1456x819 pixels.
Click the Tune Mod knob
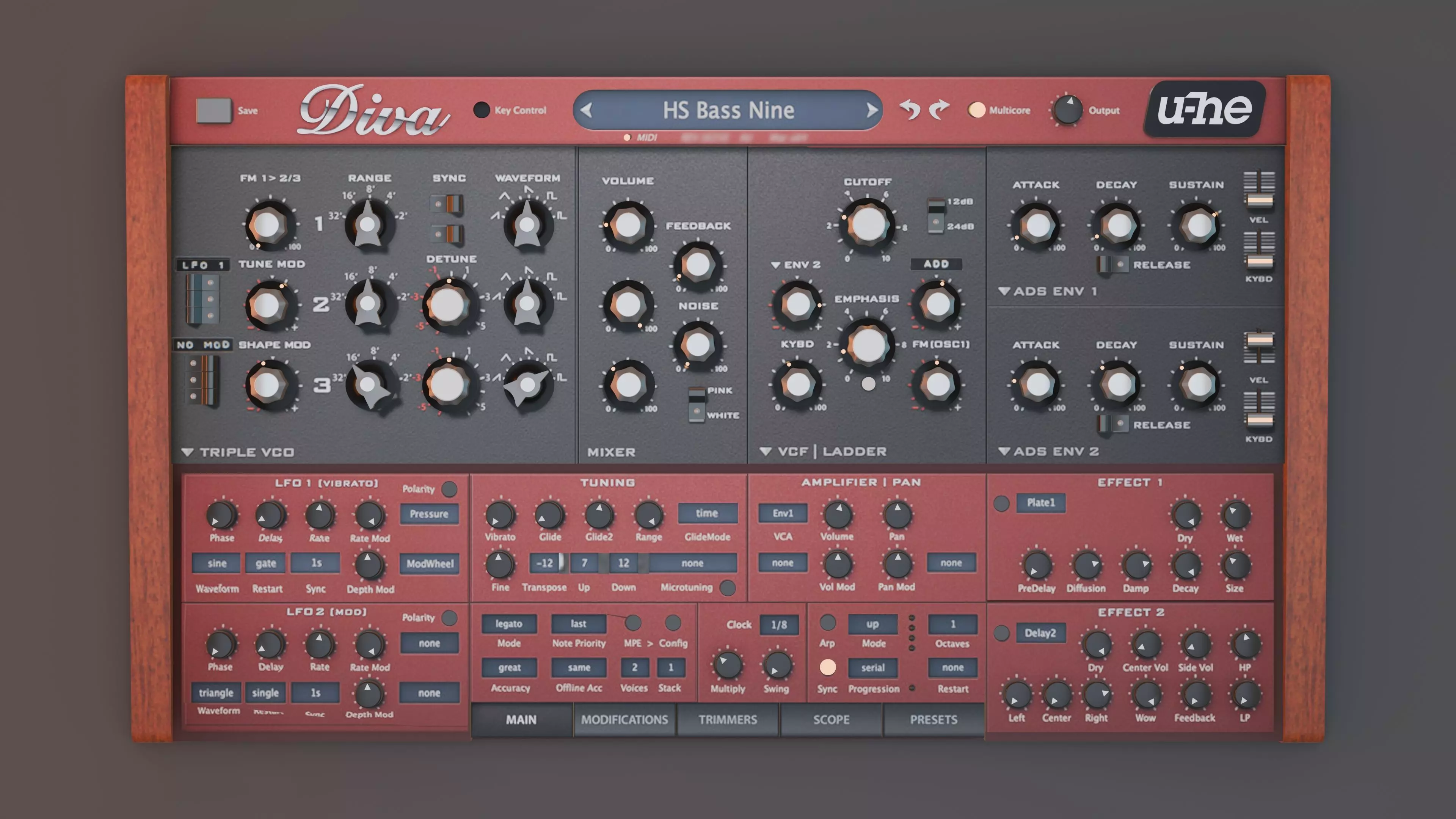tap(267, 306)
